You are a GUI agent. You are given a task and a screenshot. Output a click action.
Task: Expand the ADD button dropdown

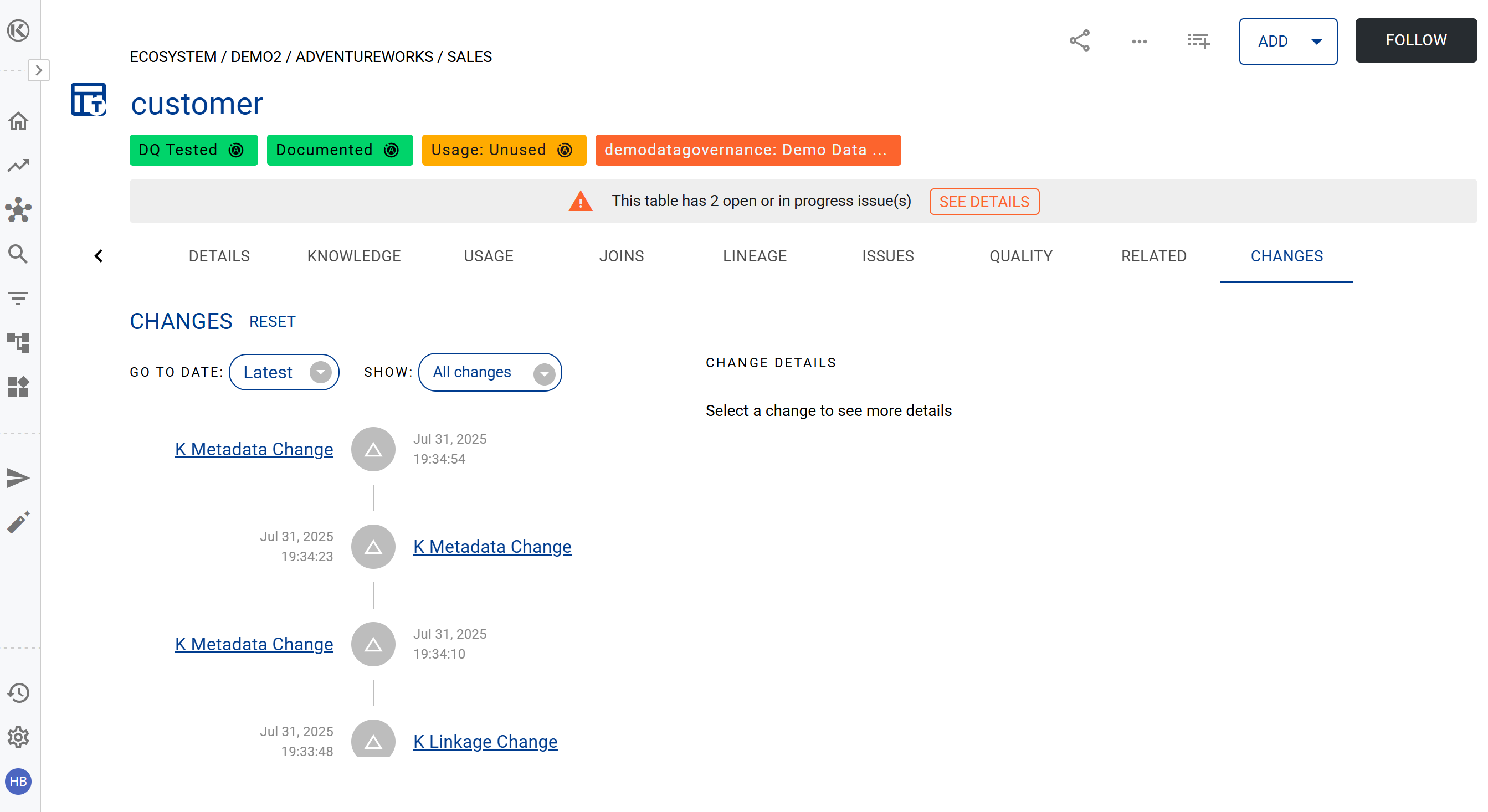(x=1316, y=42)
